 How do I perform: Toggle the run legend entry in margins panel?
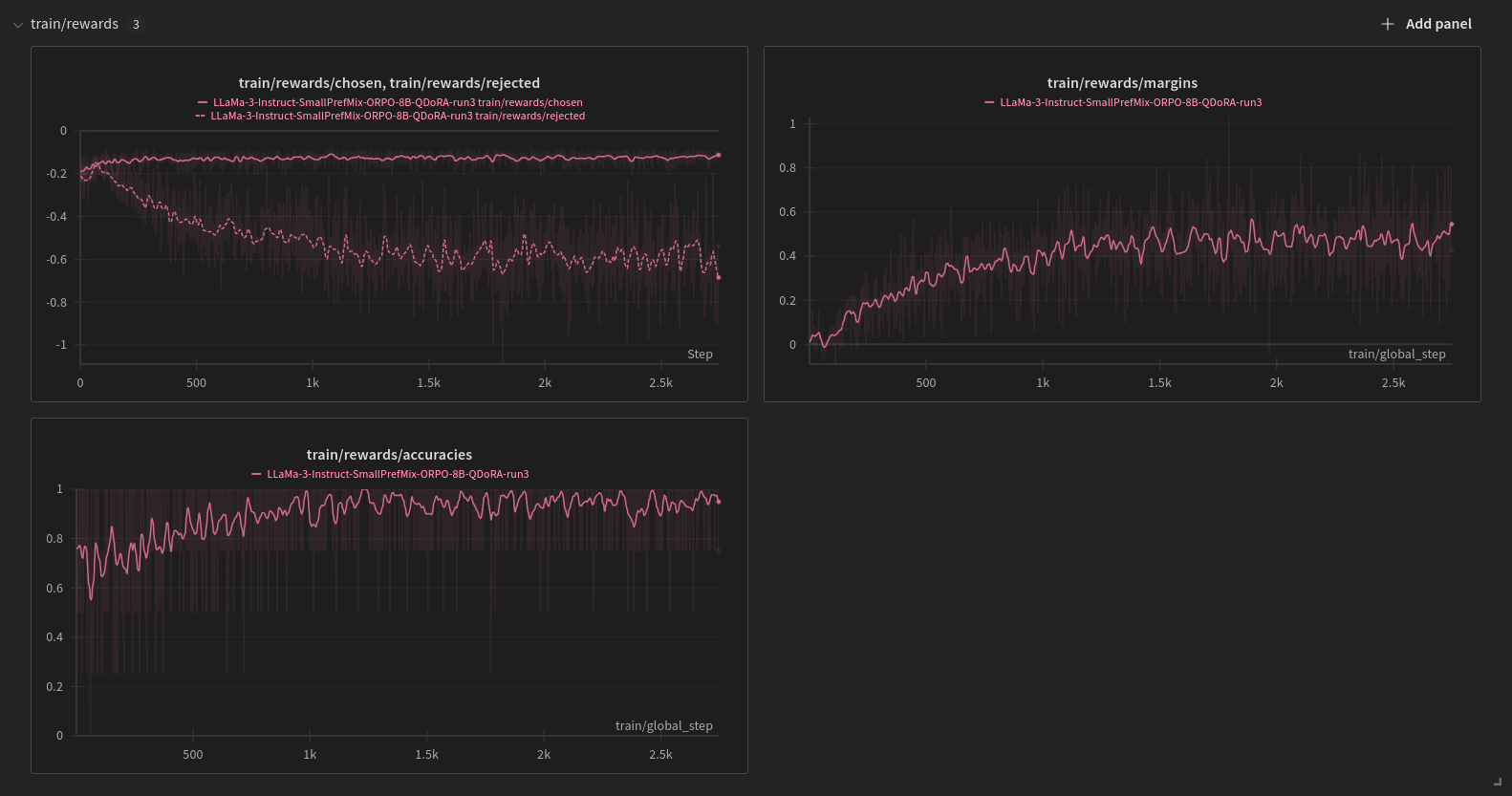[1131, 102]
